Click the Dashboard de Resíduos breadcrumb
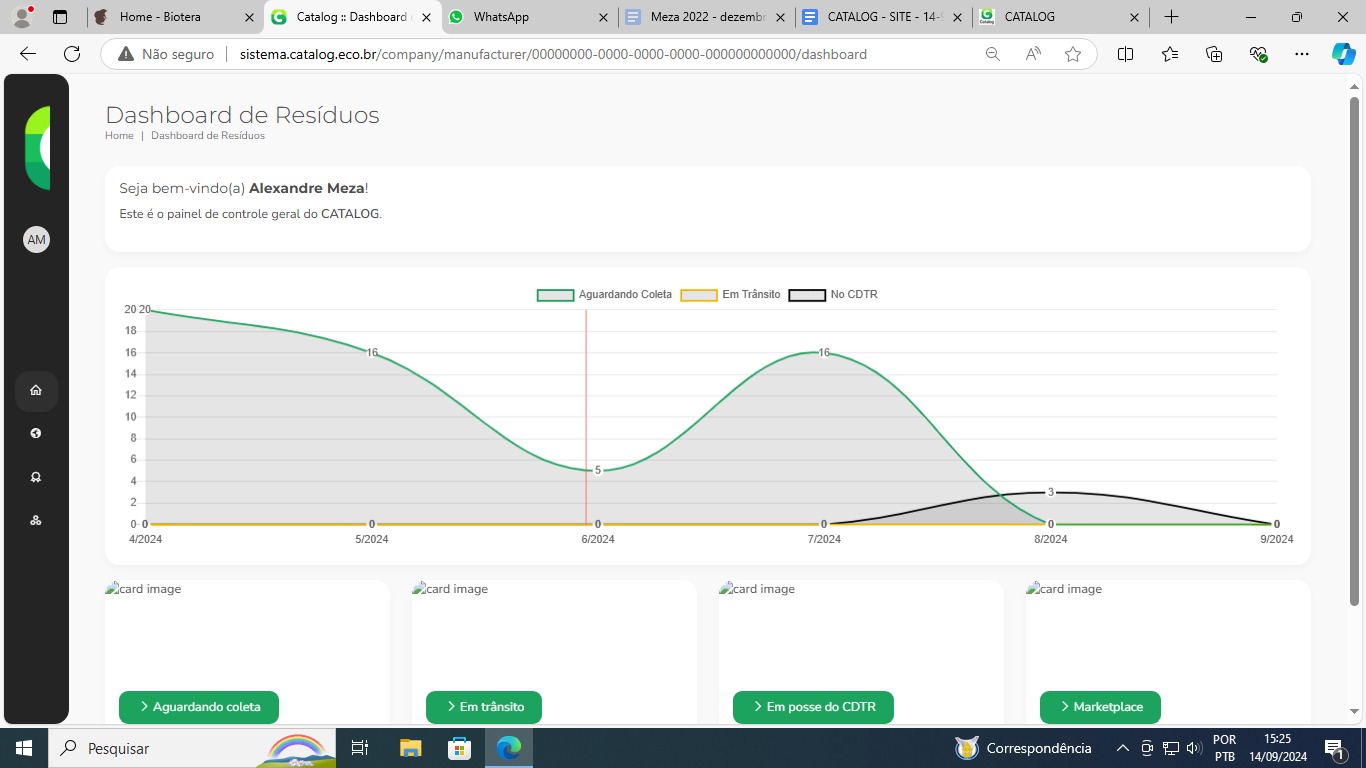 pos(208,136)
